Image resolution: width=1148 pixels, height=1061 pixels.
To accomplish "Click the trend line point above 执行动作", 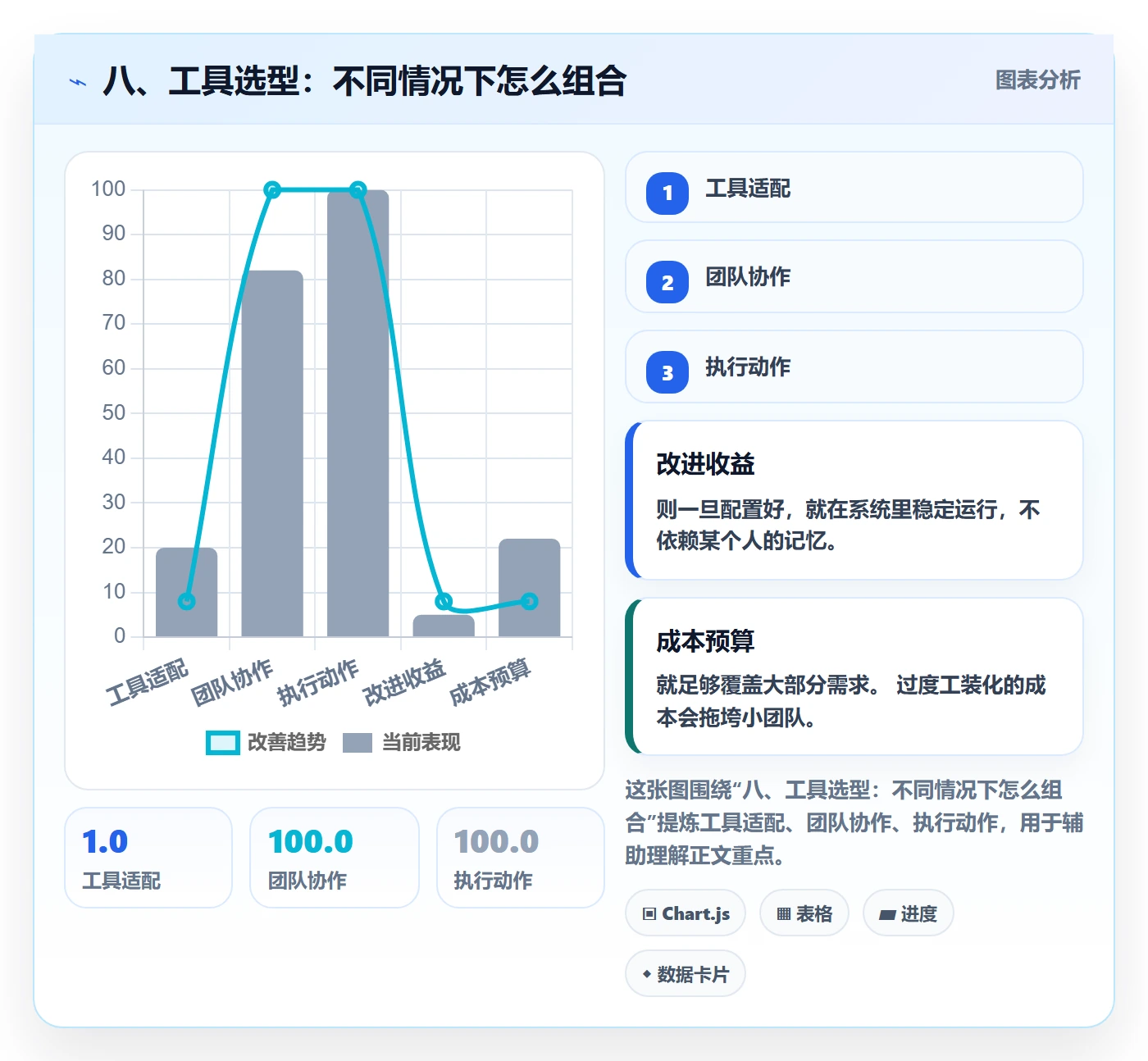I will pos(358,190).
